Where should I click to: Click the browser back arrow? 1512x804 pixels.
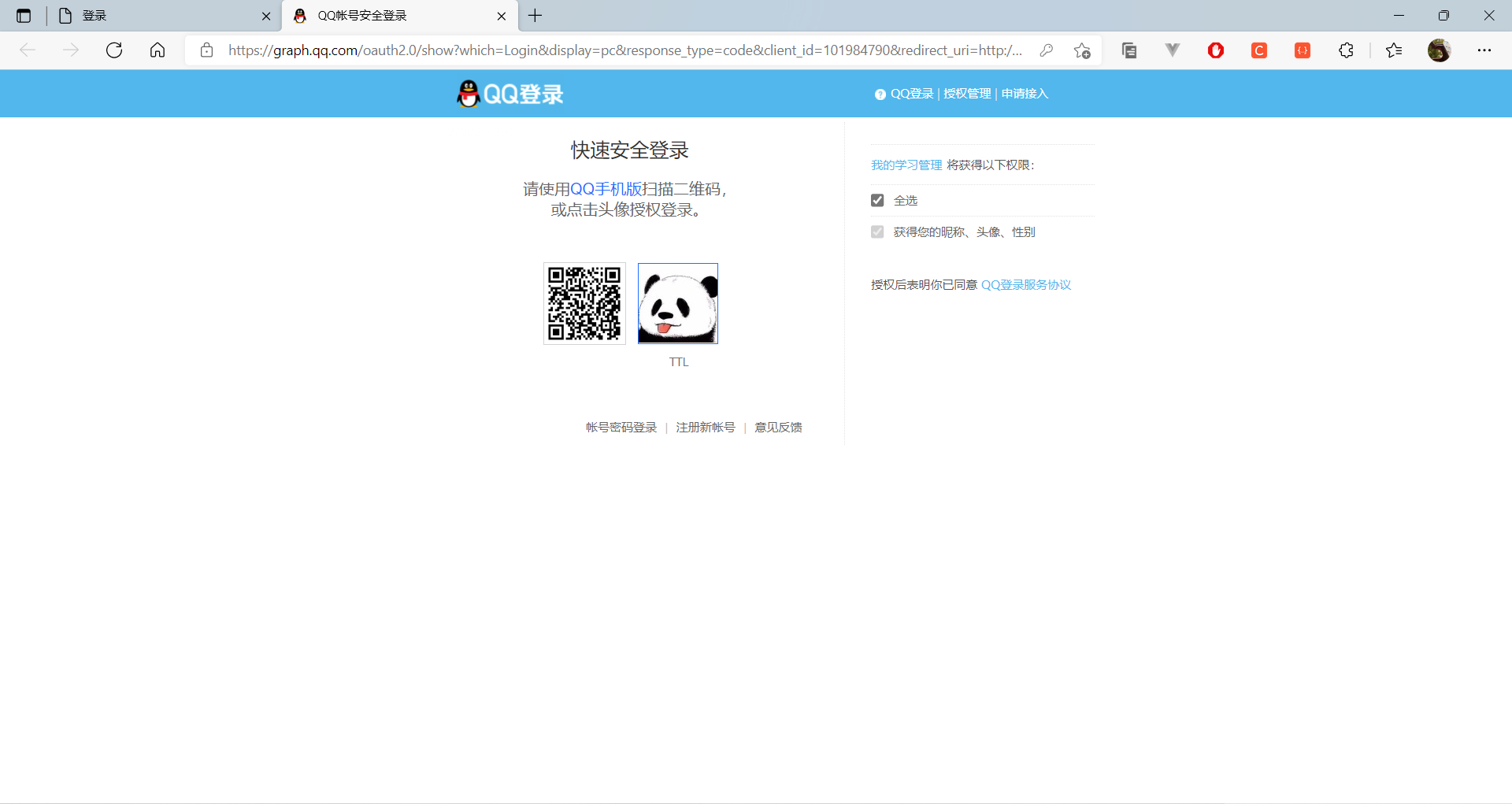pos(28,50)
